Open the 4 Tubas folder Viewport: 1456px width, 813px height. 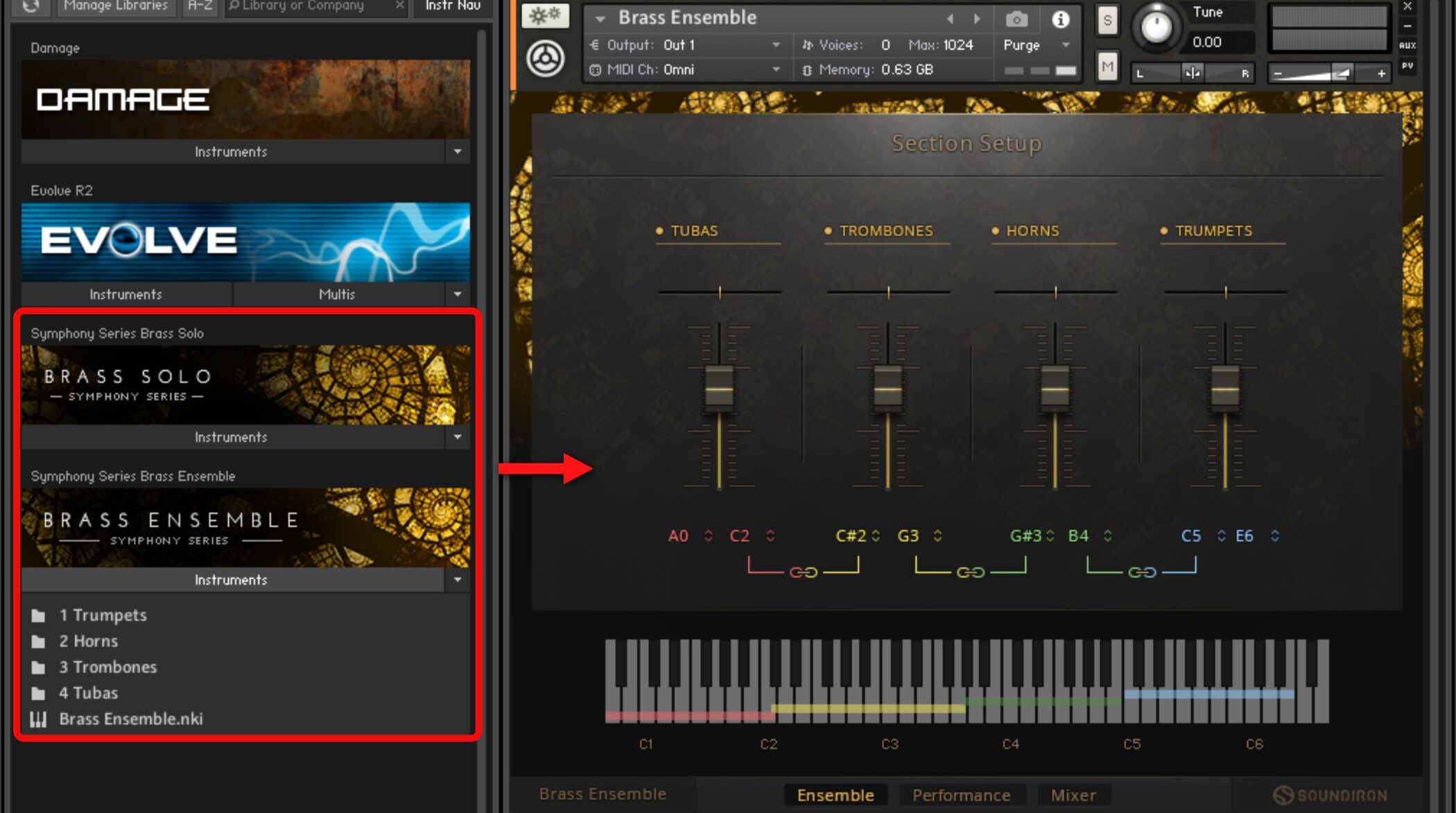[x=88, y=693]
